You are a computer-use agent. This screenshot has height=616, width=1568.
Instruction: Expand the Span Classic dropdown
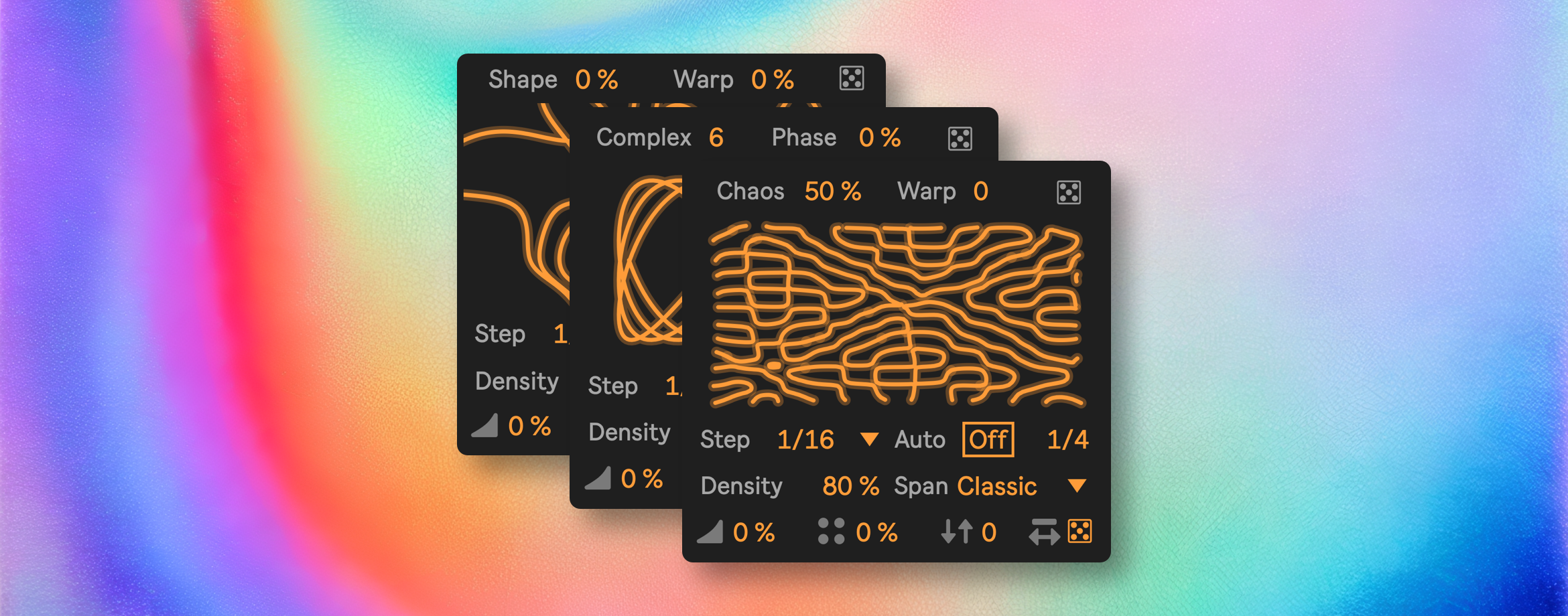[1077, 485]
